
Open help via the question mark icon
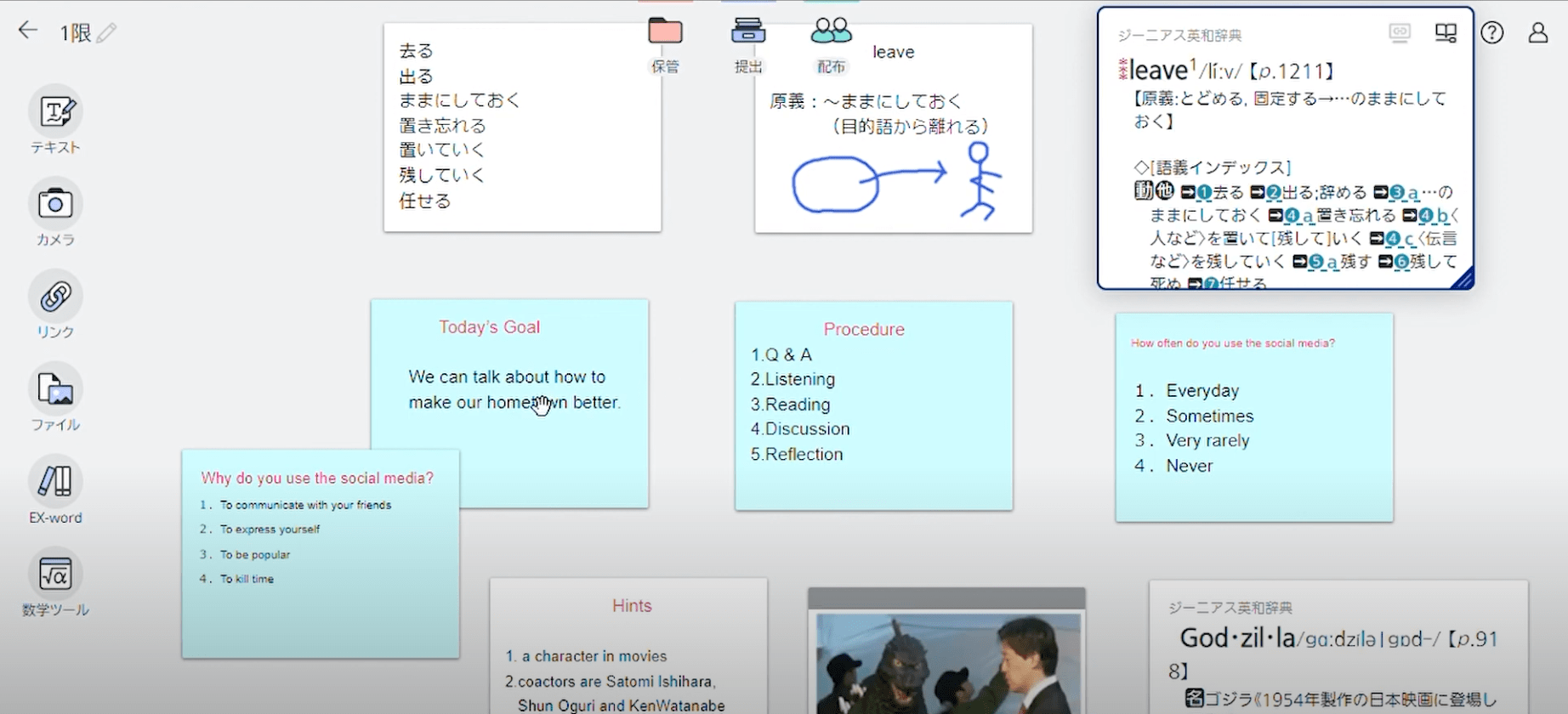click(x=1492, y=33)
